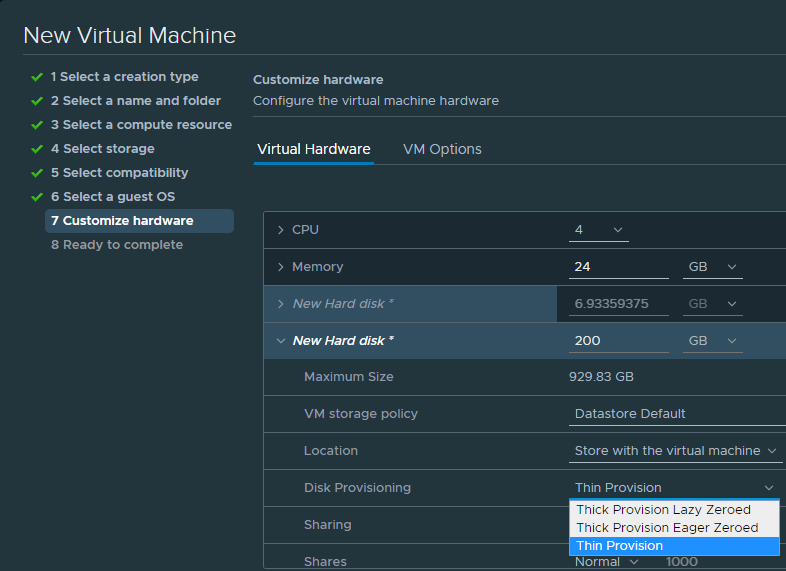Choose Thick Provision Eager Zeroed option
The width and height of the screenshot is (786, 571).
click(667, 528)
